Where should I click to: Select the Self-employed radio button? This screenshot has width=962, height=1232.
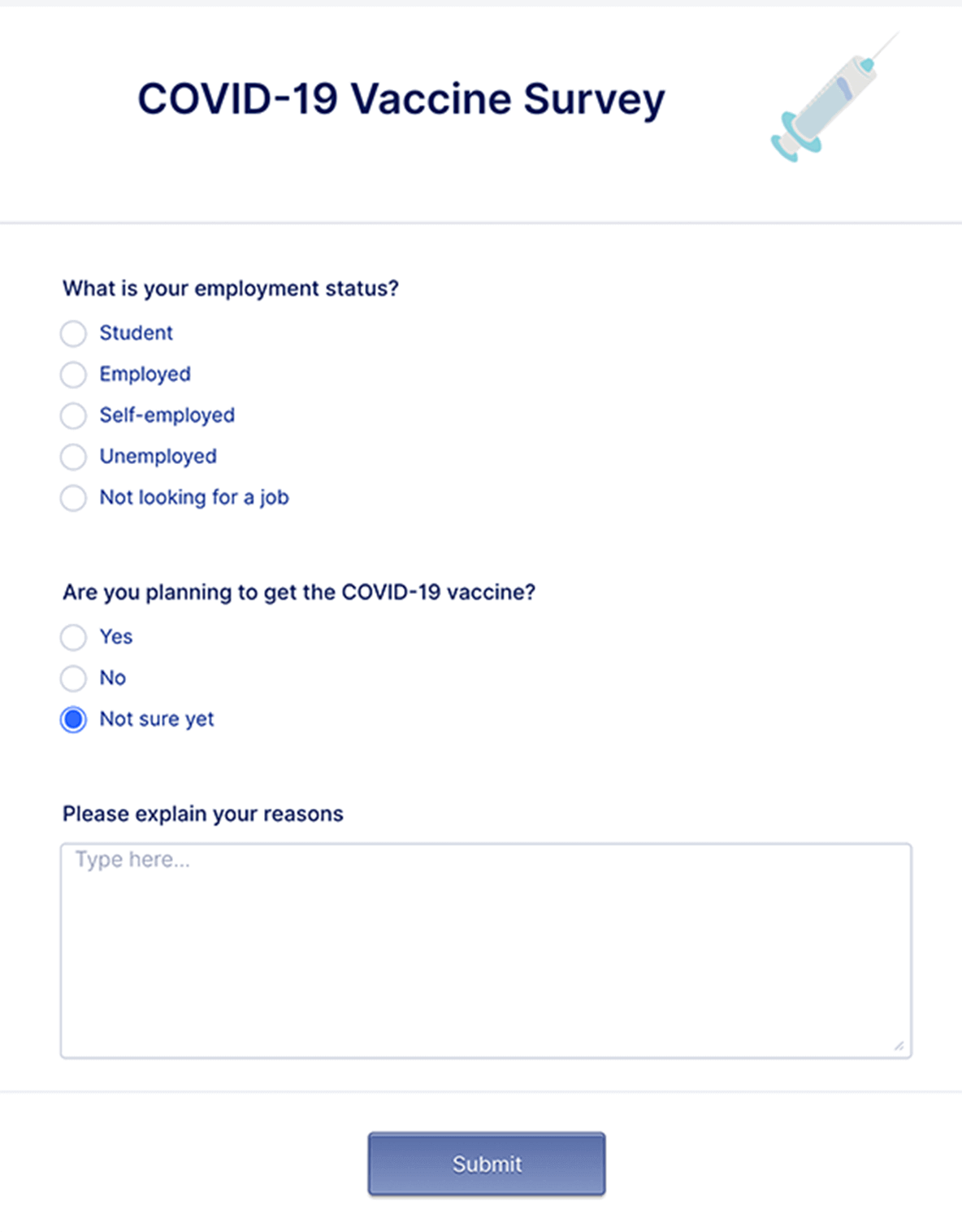[73, 415]
